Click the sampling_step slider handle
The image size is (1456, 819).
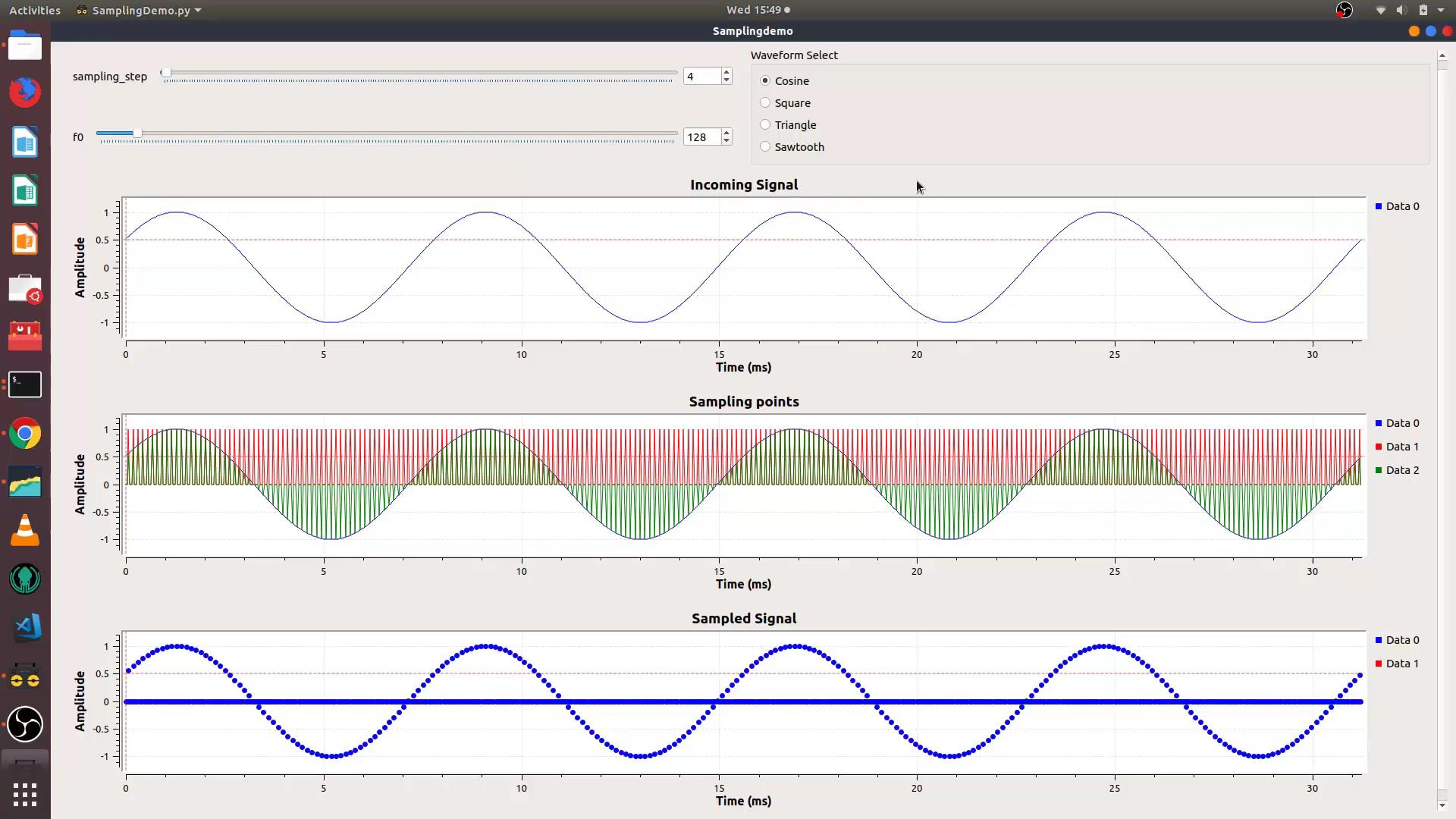click(165, 73)
